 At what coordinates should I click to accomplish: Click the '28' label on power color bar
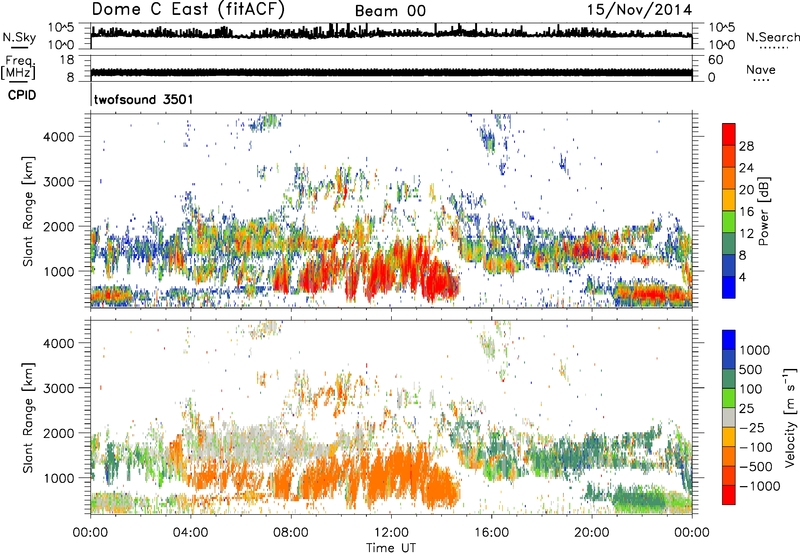746,146
